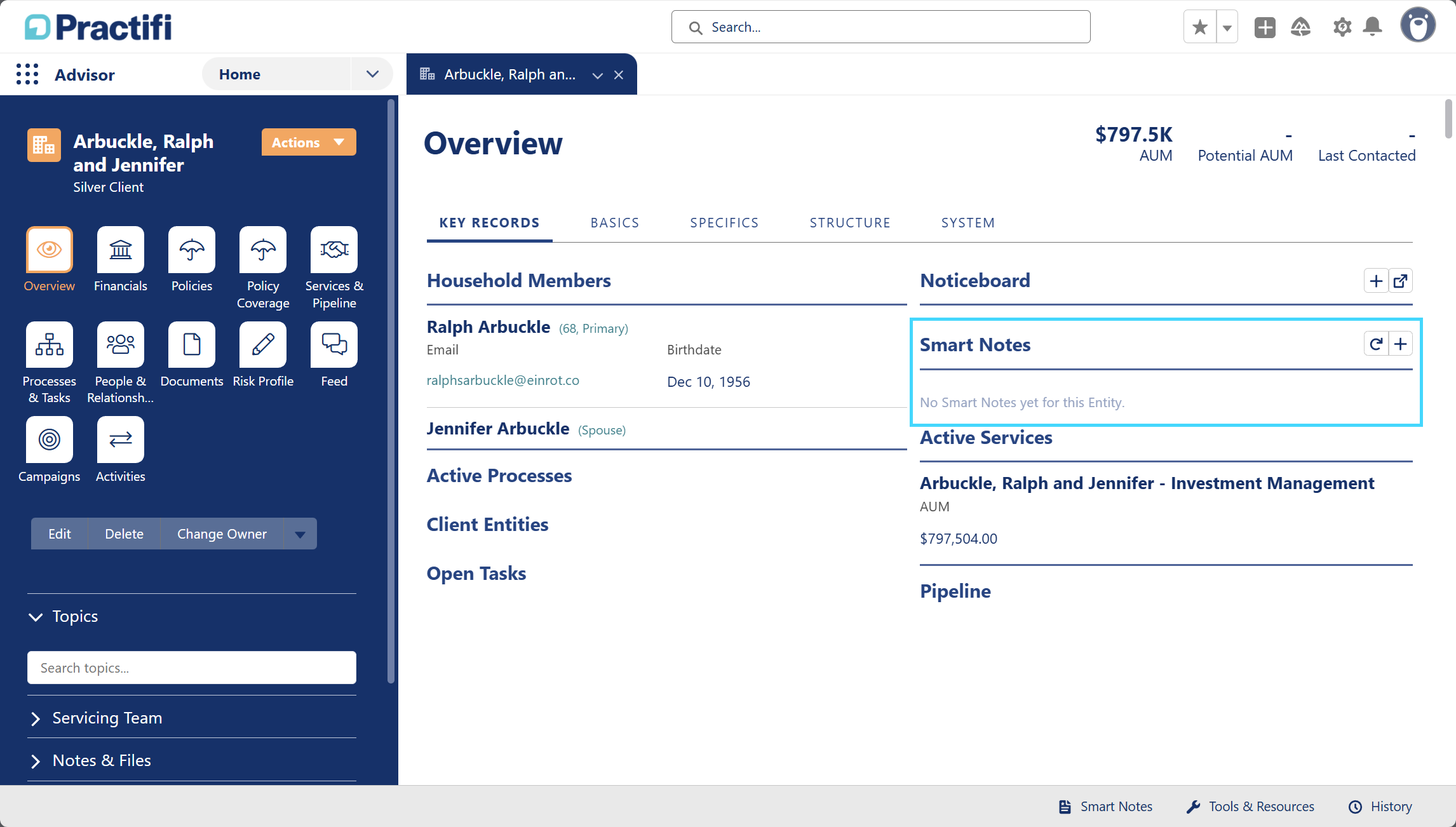The width and height of the screenshot is (1456, 827).
Task: Open Smart Notes utility in footer
Action: click(1106, 807)
